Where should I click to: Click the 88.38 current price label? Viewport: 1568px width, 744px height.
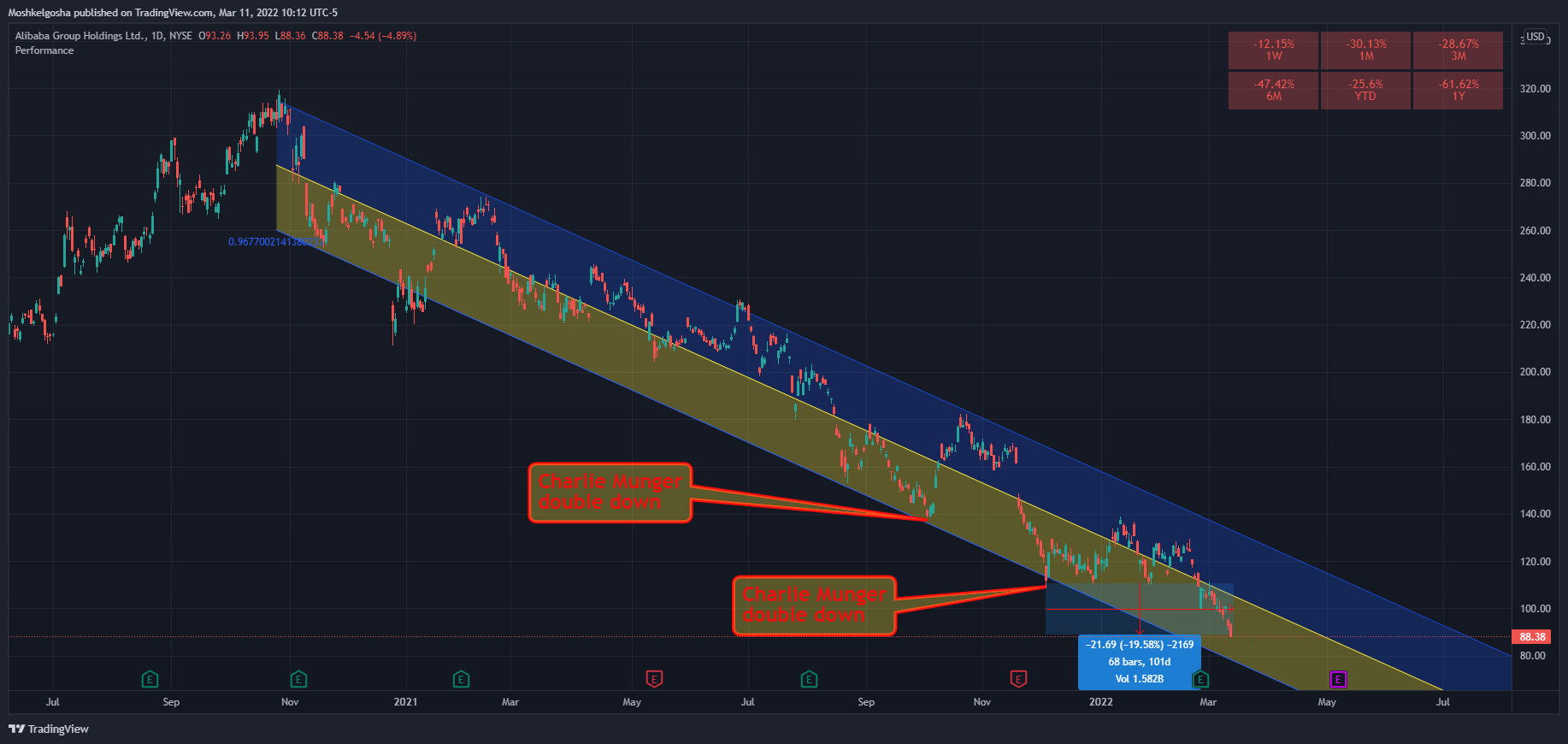(1533, 637)
